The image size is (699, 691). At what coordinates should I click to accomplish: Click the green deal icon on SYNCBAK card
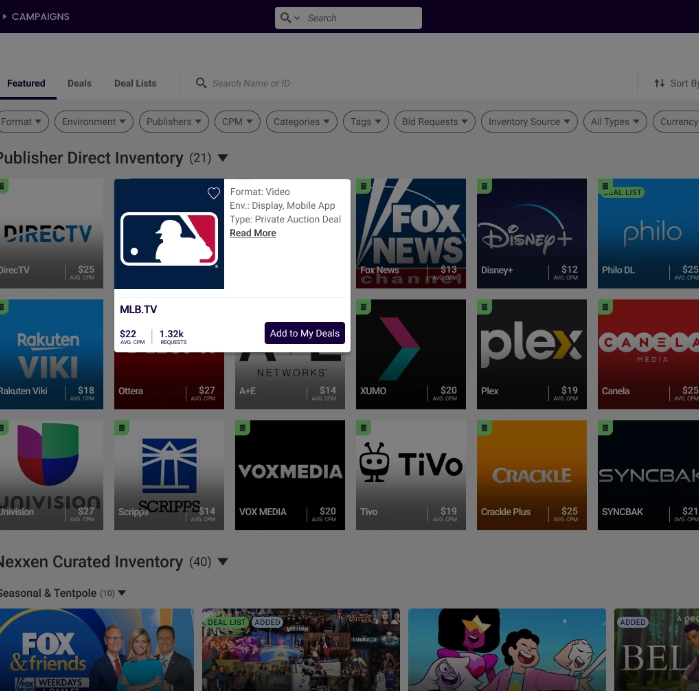605,428
